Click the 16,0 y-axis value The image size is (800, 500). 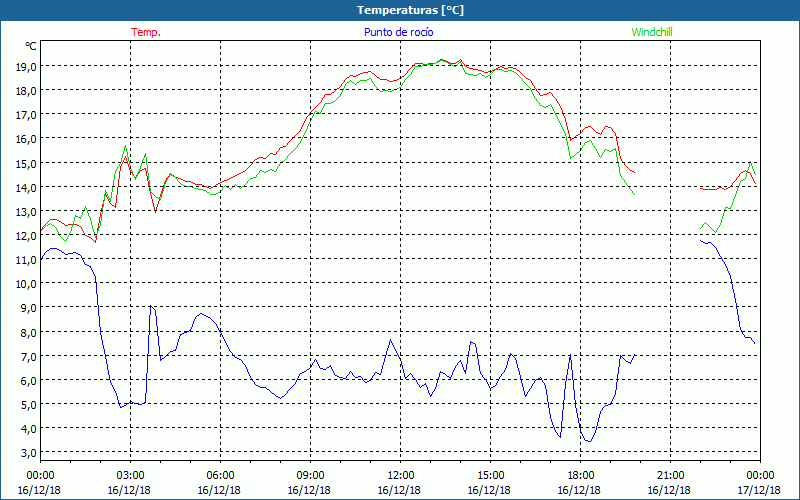pyautogui.click(x=26, y=139)
